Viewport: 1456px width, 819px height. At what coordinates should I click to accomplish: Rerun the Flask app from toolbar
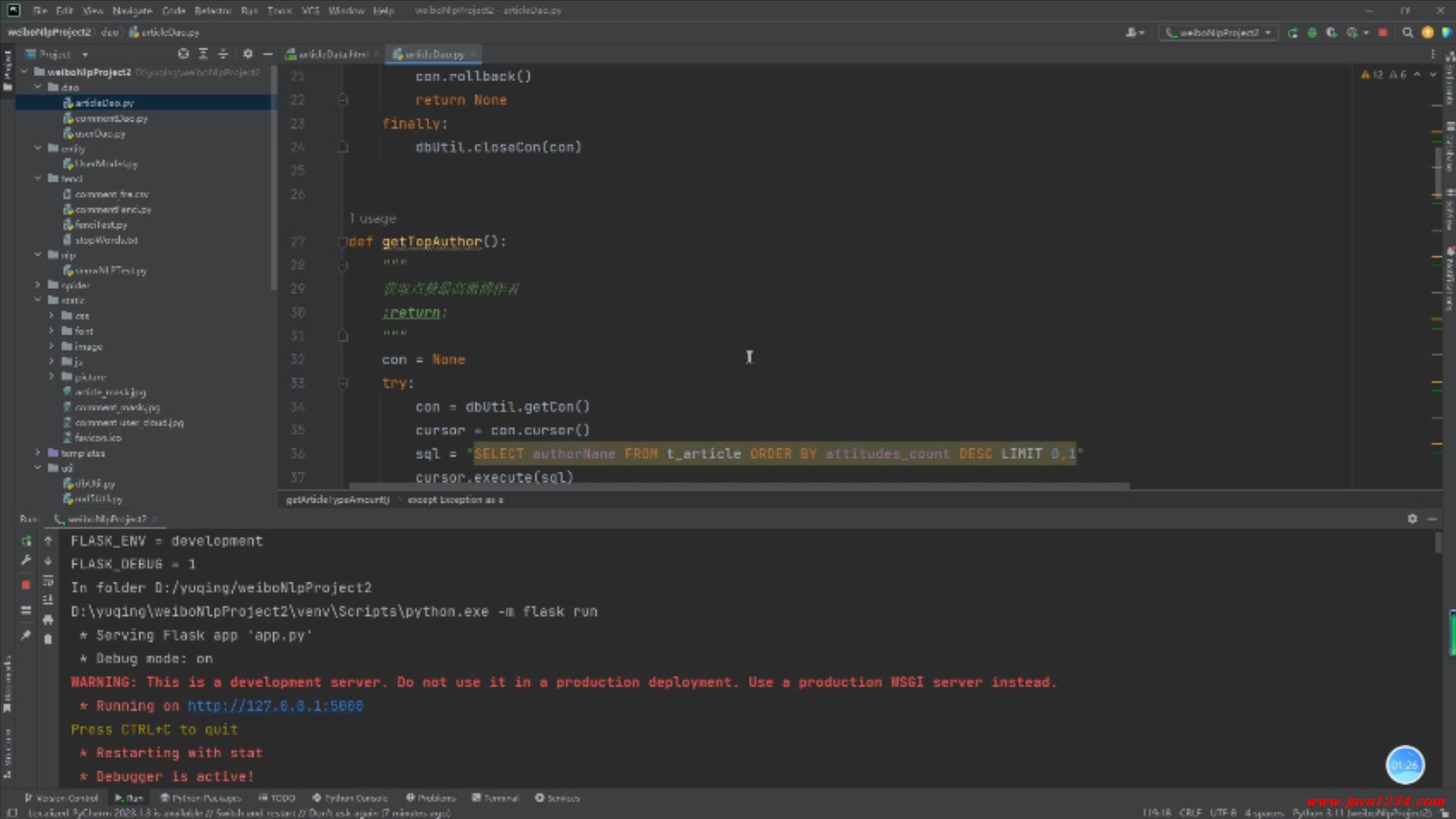1293,33
